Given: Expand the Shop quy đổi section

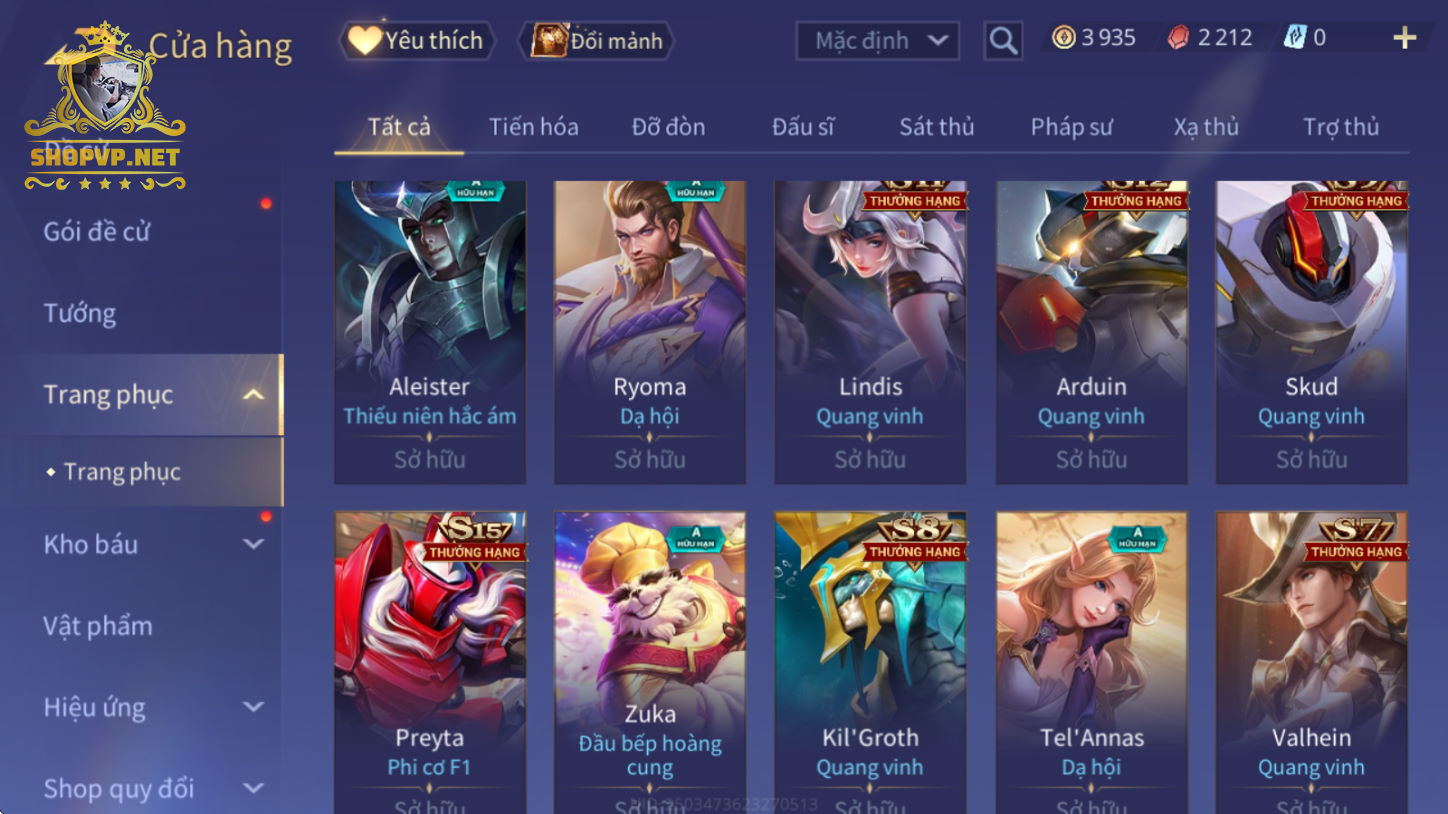Looking at the screenshot, I should (254, 788).
